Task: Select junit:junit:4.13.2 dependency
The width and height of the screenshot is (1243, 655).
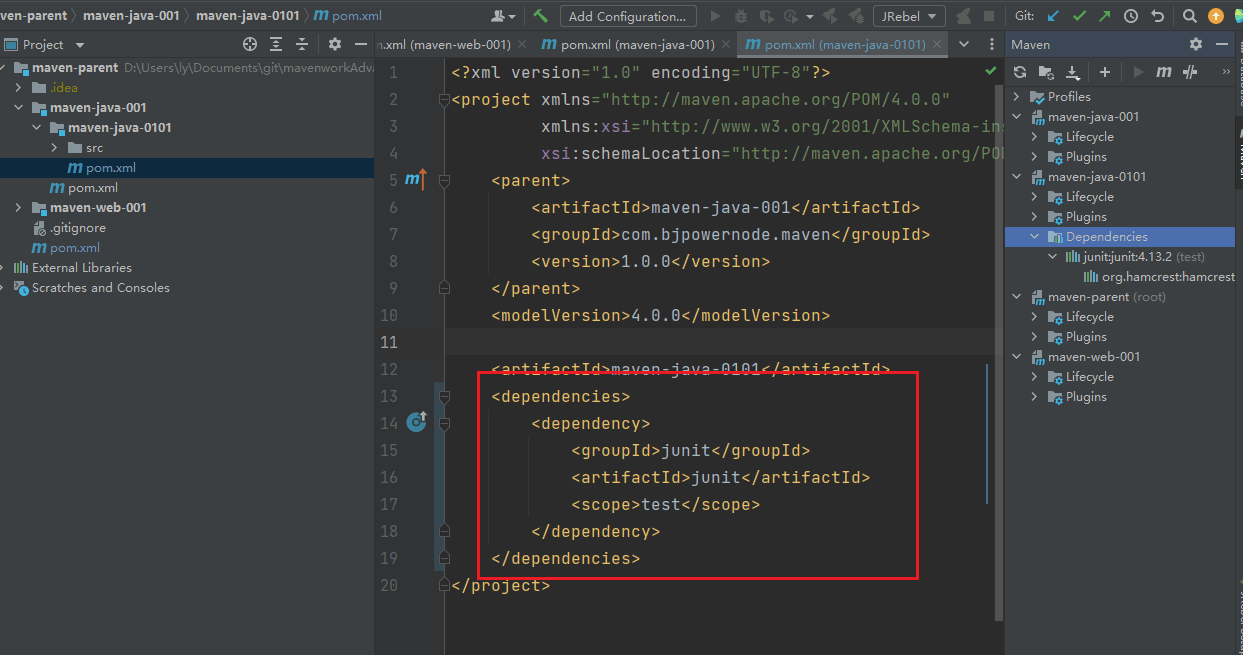Action: coord(1135,257)
